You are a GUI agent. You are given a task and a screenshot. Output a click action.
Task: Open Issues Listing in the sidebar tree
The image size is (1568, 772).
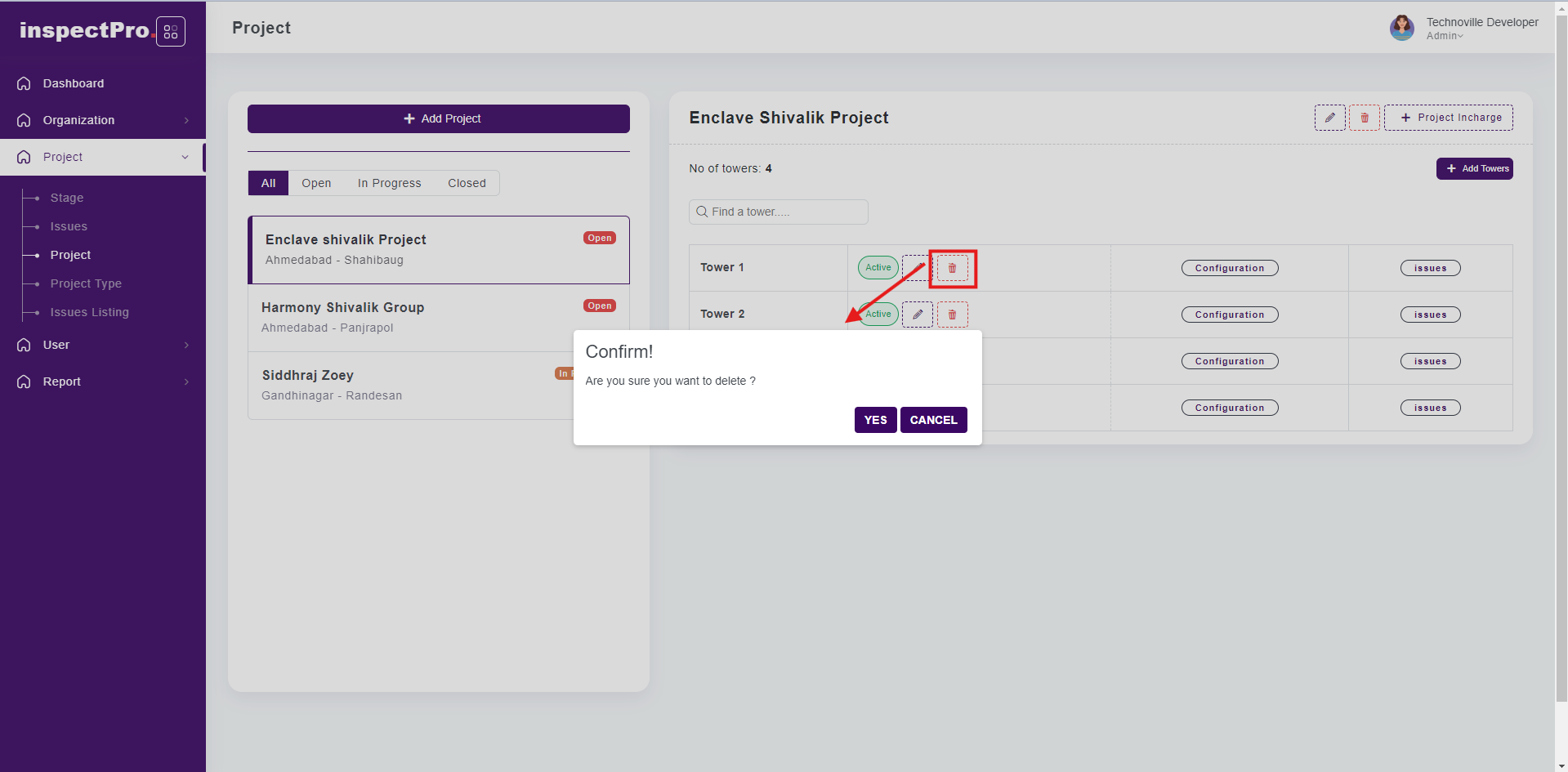click(x=89, y=312)
